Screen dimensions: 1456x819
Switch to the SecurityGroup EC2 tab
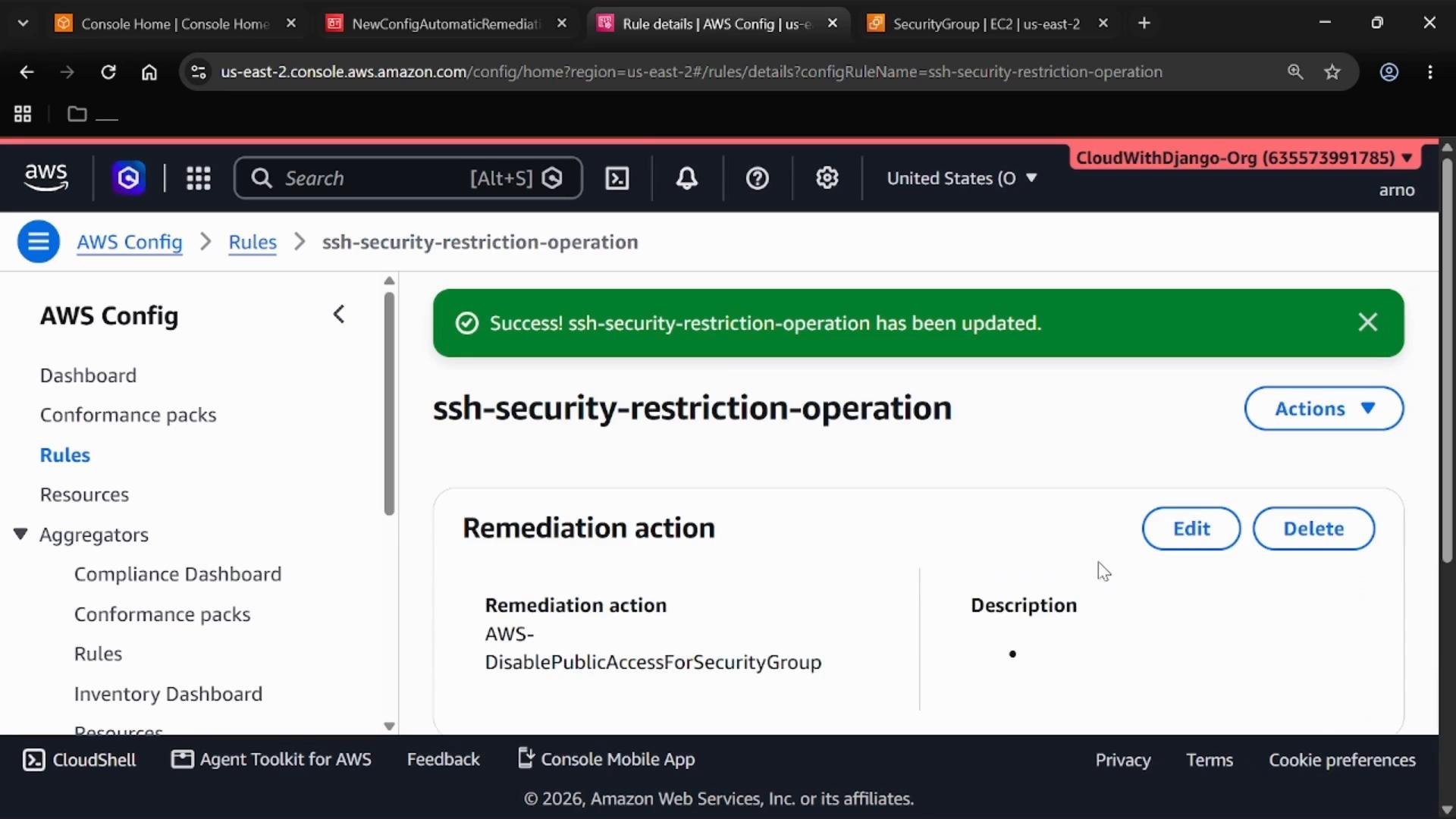[x=986, y=24]
